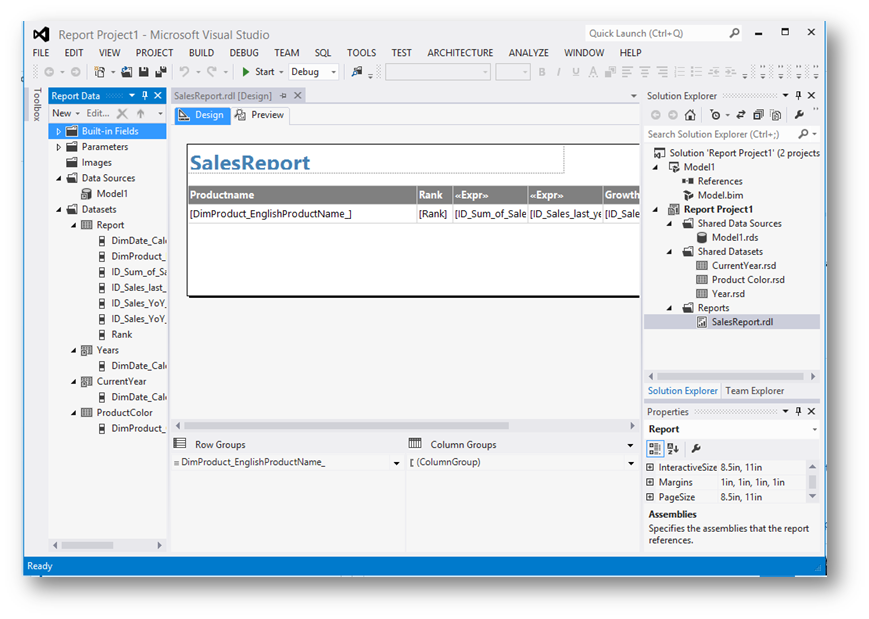Click the Categorized view icon in Properties

[x=655, y=448]
